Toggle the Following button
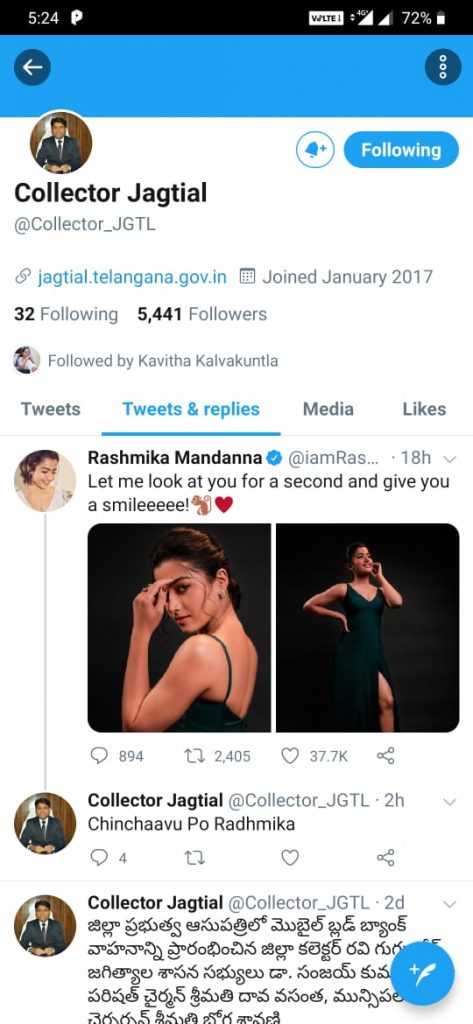Viewport: 473px width, 1024px height. point(401,150)
